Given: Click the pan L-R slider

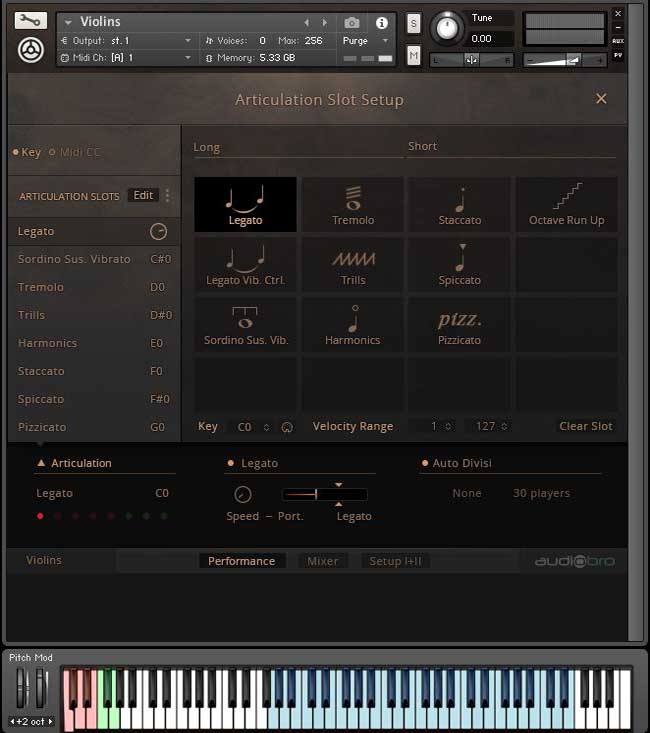Looking at the screenshot, I should (471, 60).
